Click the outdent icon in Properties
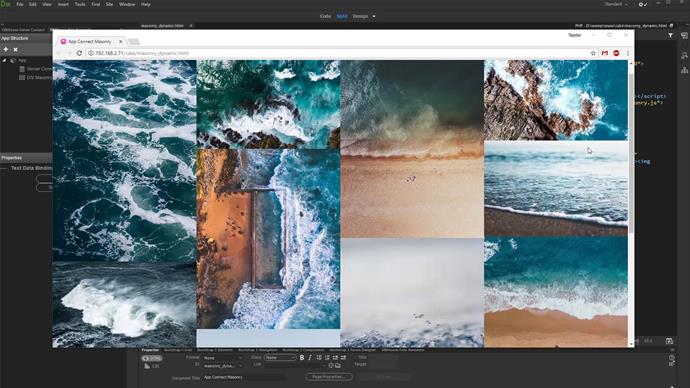690x388 pixels. 335,358
